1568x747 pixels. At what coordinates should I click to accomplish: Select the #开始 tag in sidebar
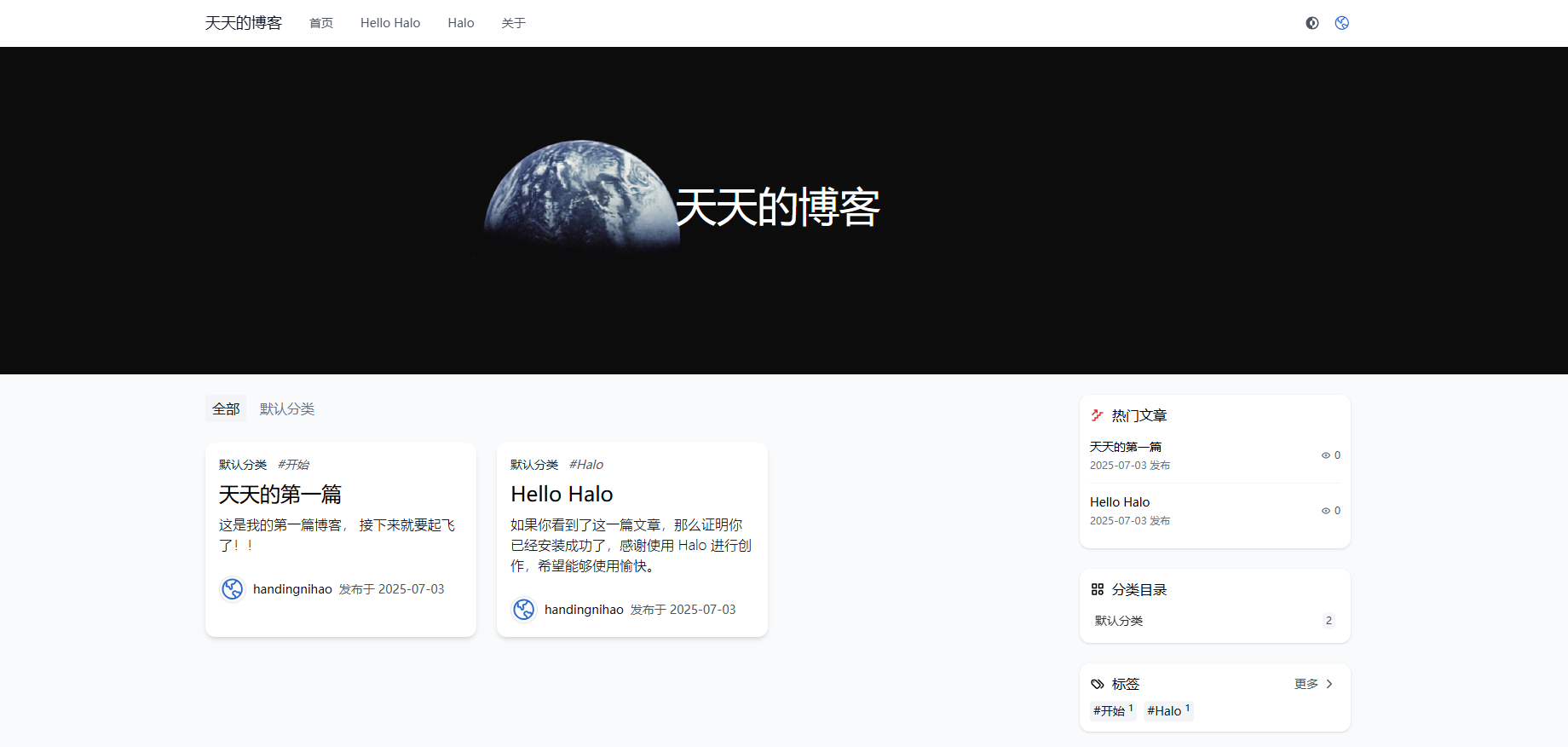pyautogui.click(x=1113, y=710)
